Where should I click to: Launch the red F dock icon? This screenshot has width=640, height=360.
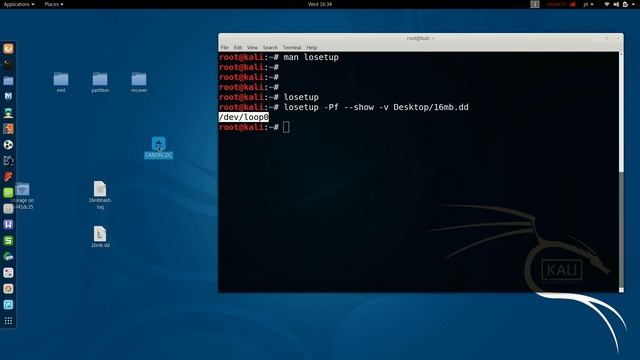pyautogui.click(x=8, y=176)
